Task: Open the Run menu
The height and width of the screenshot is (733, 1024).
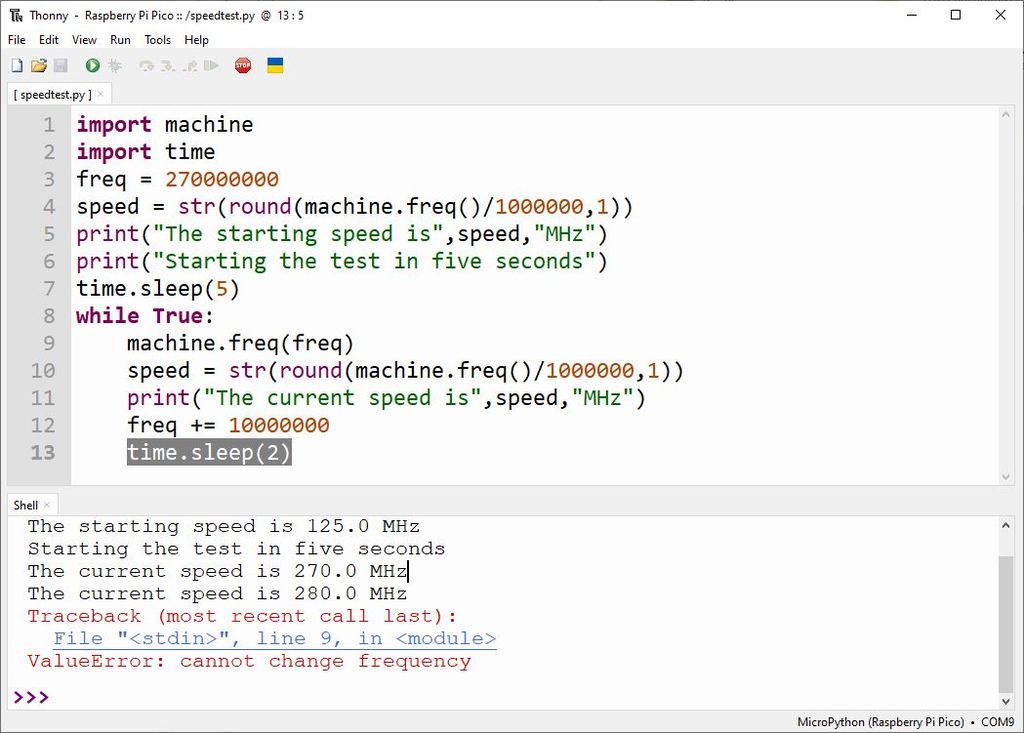Action: click(120, 40)
